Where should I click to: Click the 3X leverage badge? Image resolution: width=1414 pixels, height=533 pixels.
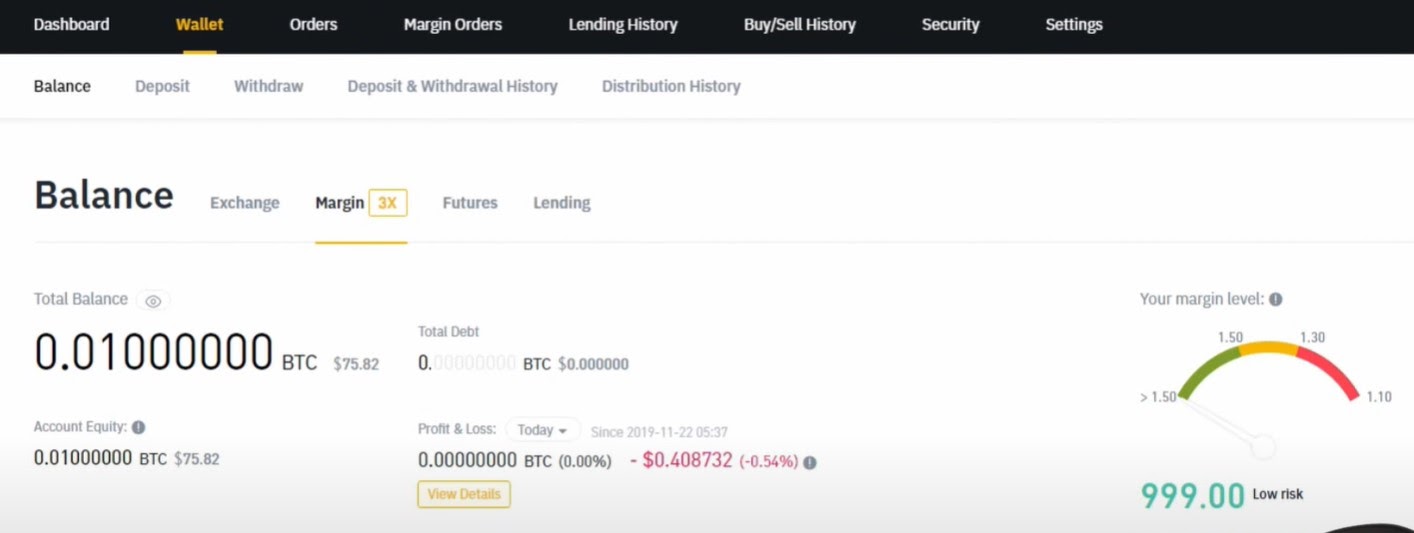tap(387, 203)
